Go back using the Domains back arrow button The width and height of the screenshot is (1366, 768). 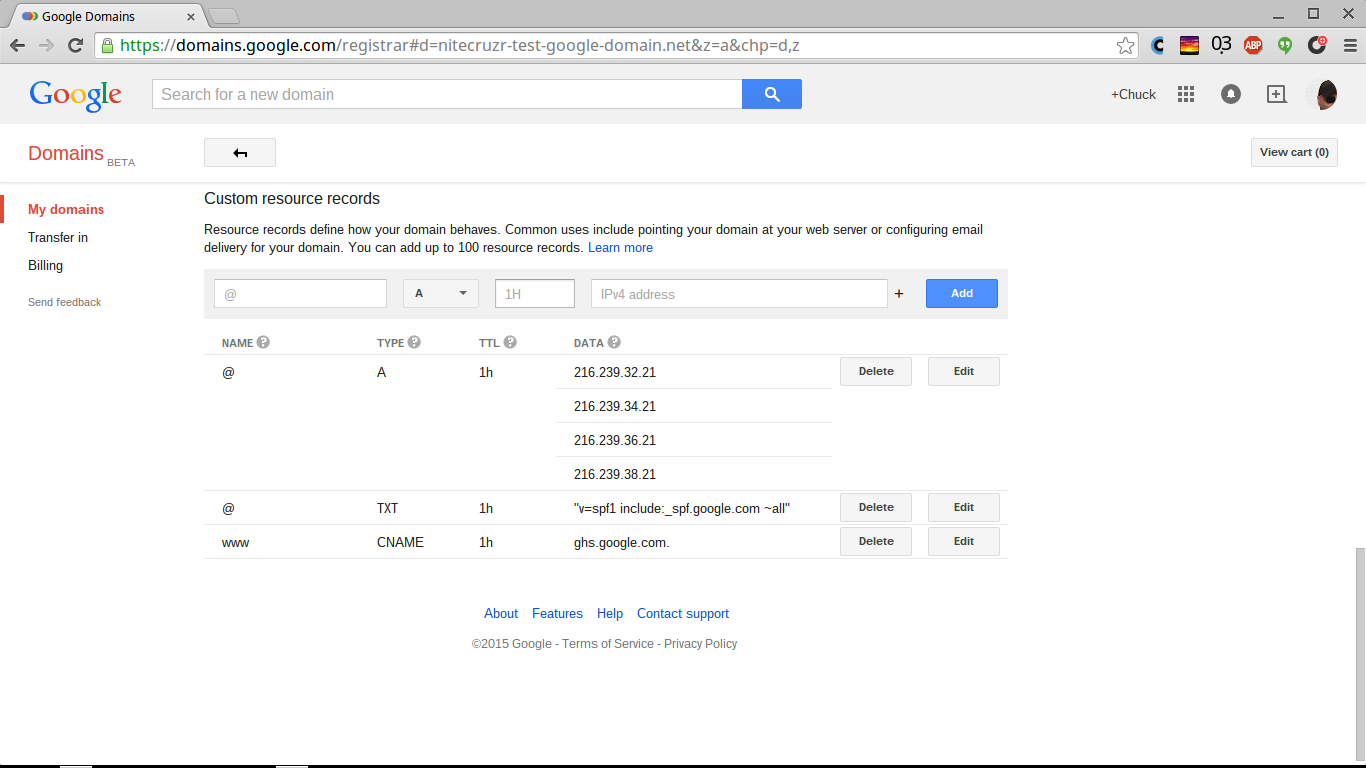240,153
